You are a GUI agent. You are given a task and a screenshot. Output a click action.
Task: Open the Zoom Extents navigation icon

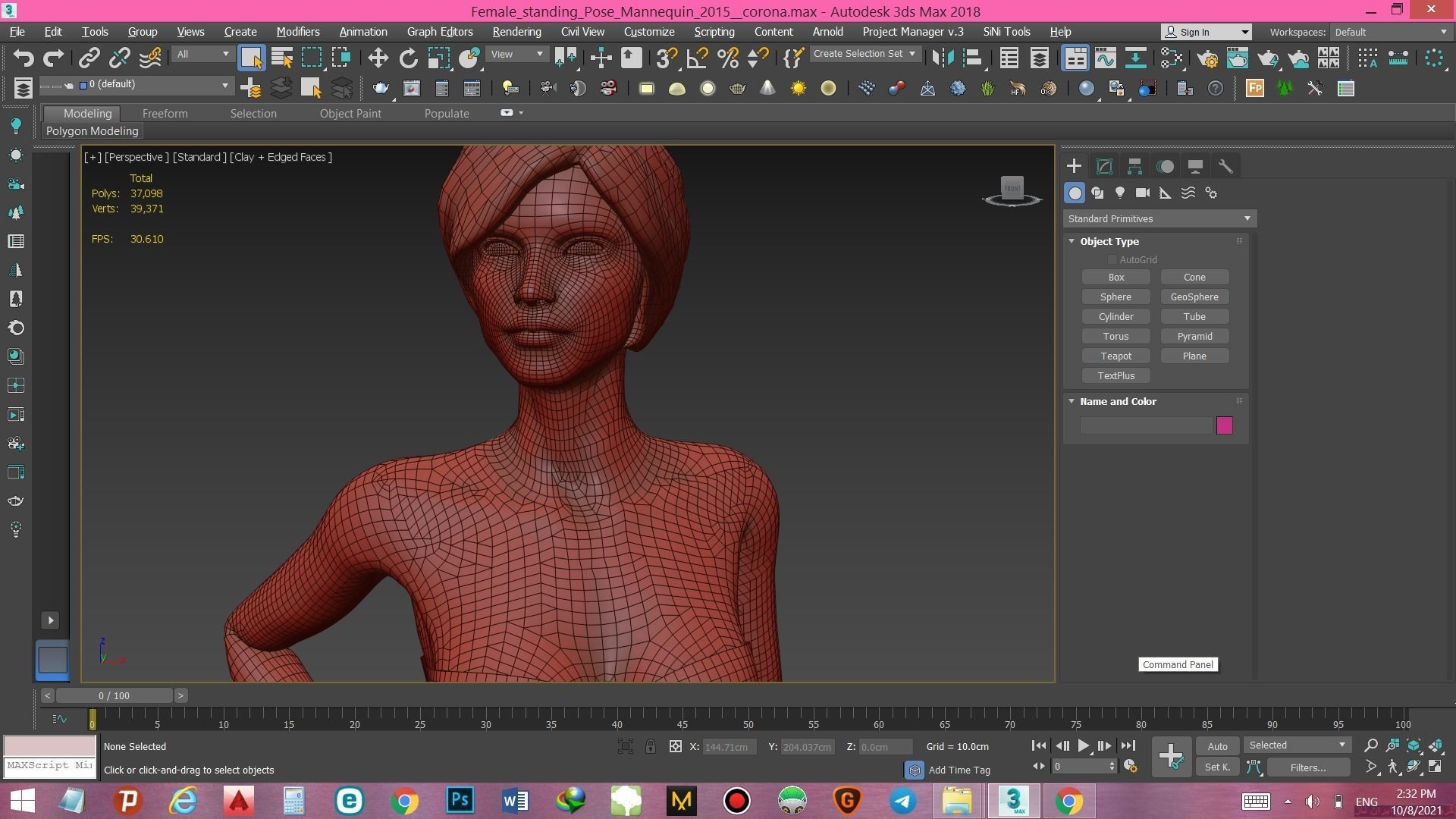[x=1414, y=745]
